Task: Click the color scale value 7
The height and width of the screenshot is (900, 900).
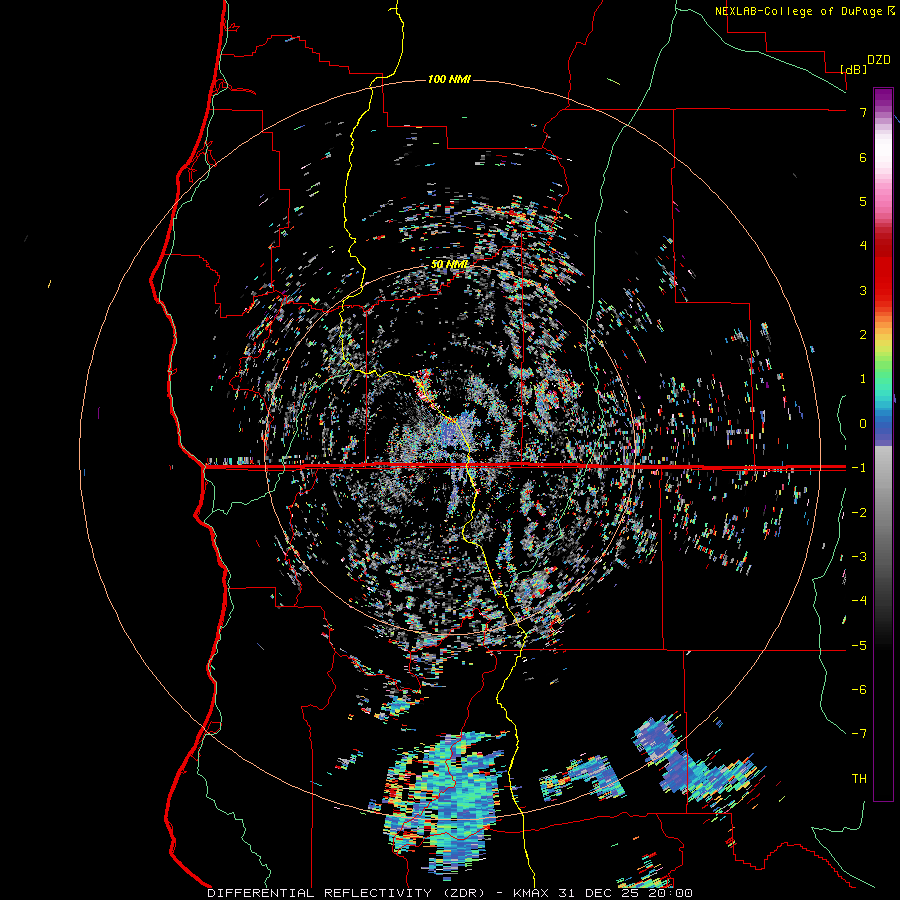Action: coord(863,112)
